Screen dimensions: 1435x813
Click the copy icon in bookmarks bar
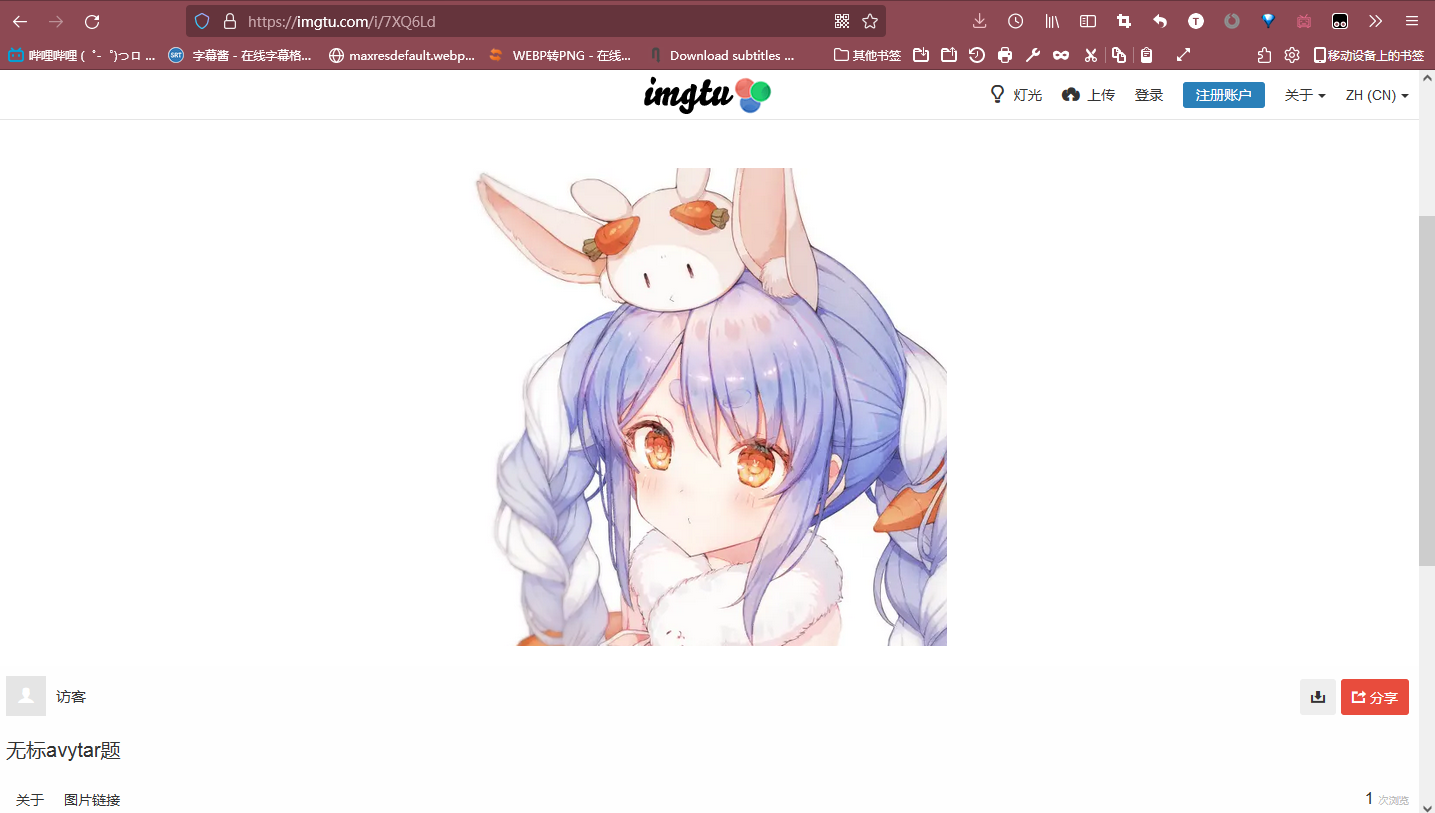pyautogui.click(x=1118, y=56)
